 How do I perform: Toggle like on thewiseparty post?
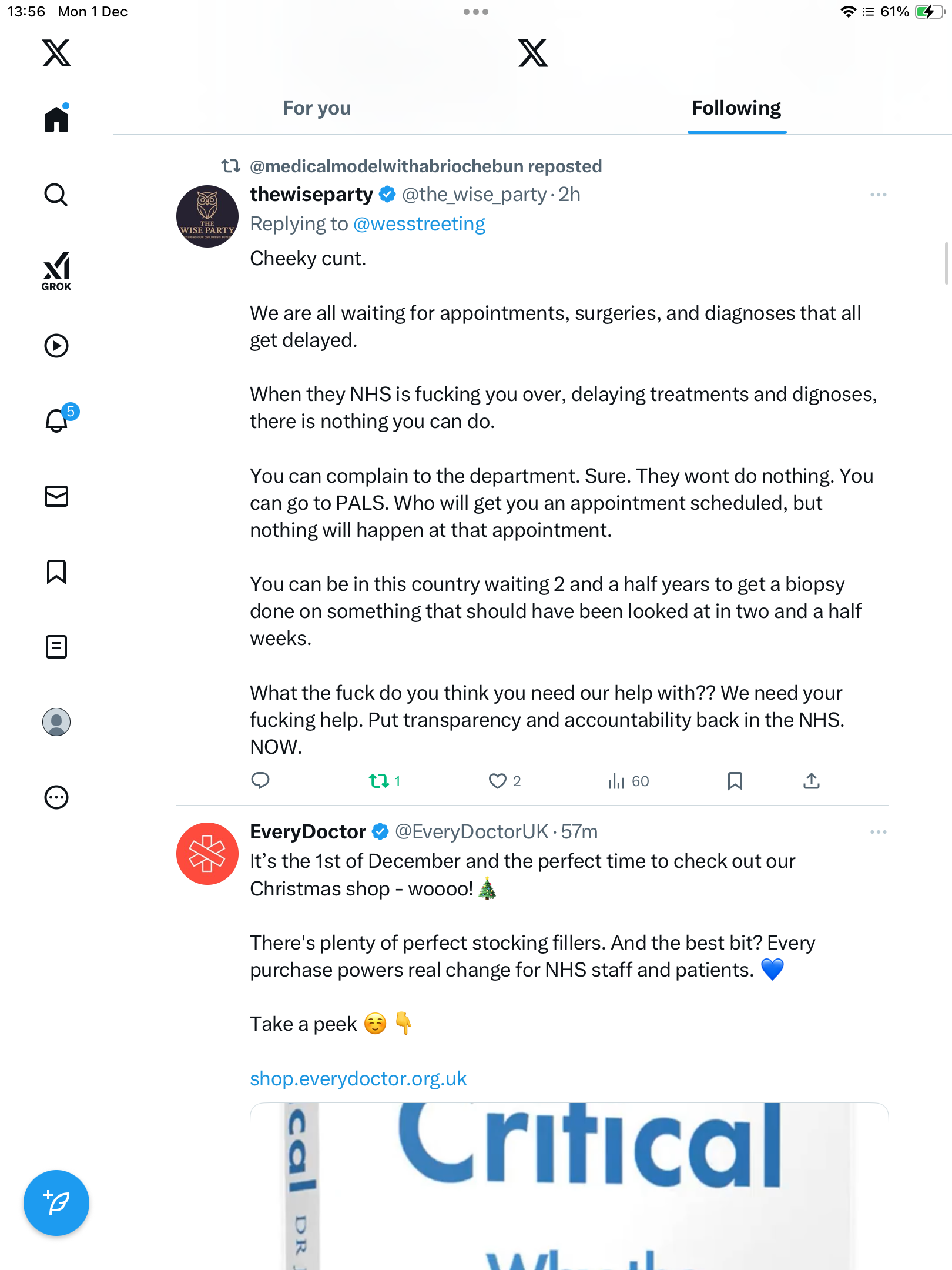[497, 781]
